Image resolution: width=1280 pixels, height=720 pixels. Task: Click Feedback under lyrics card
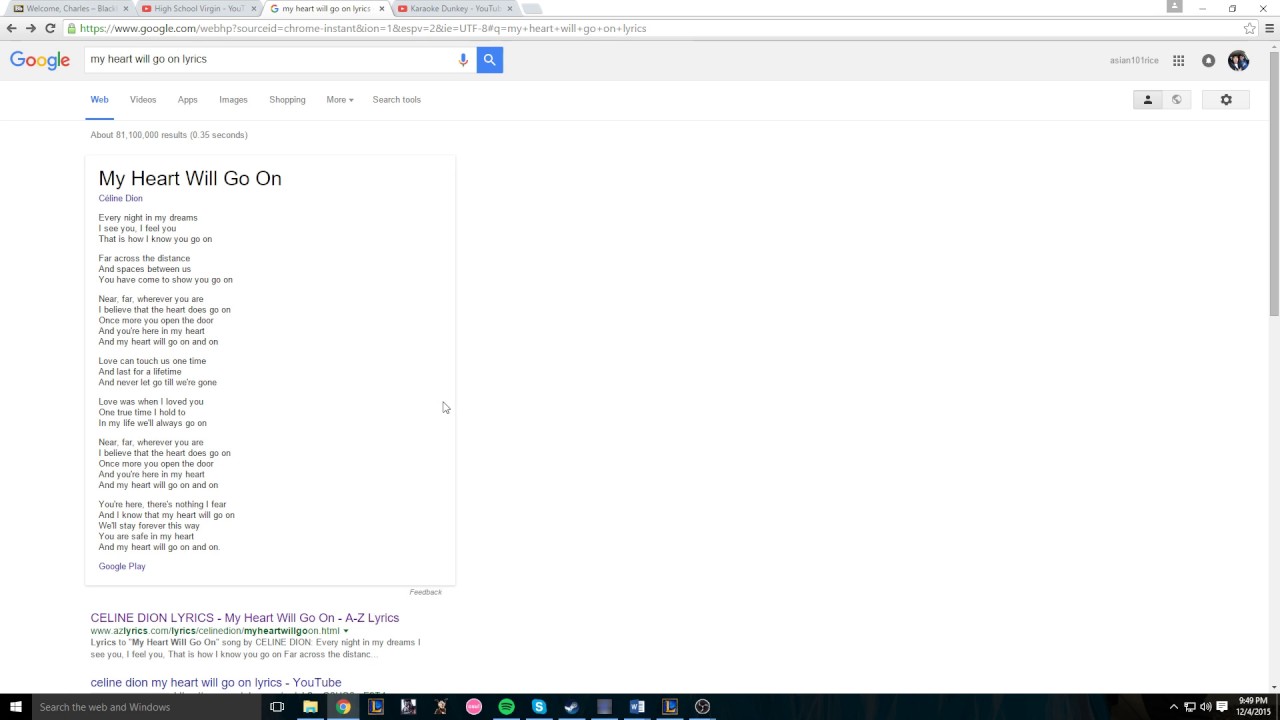[x=425, y=592]
